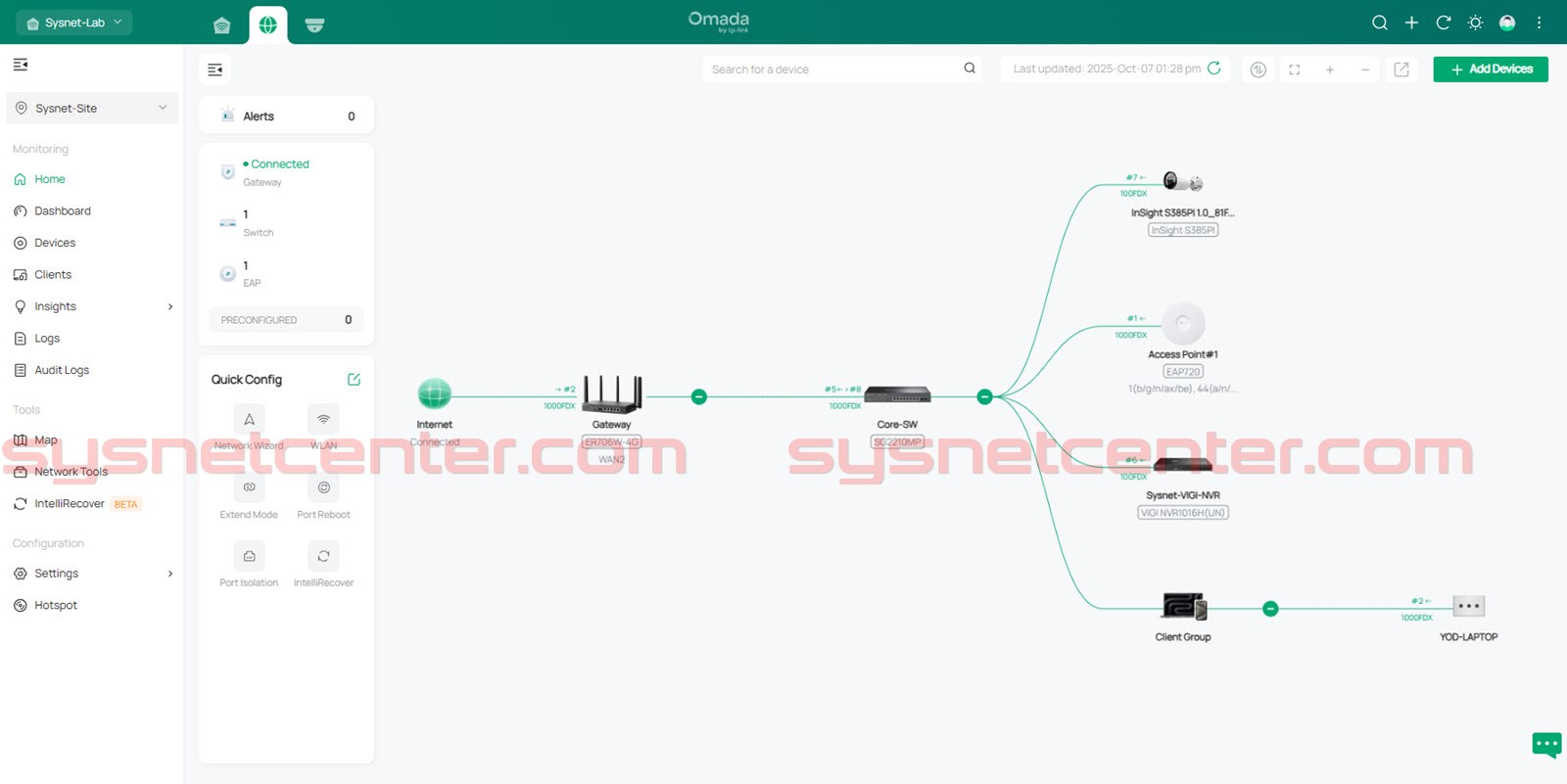Enter fullscreen topology view
Image resolution: width=1567 pixels, height=784 pixels.
[1294, 69]
